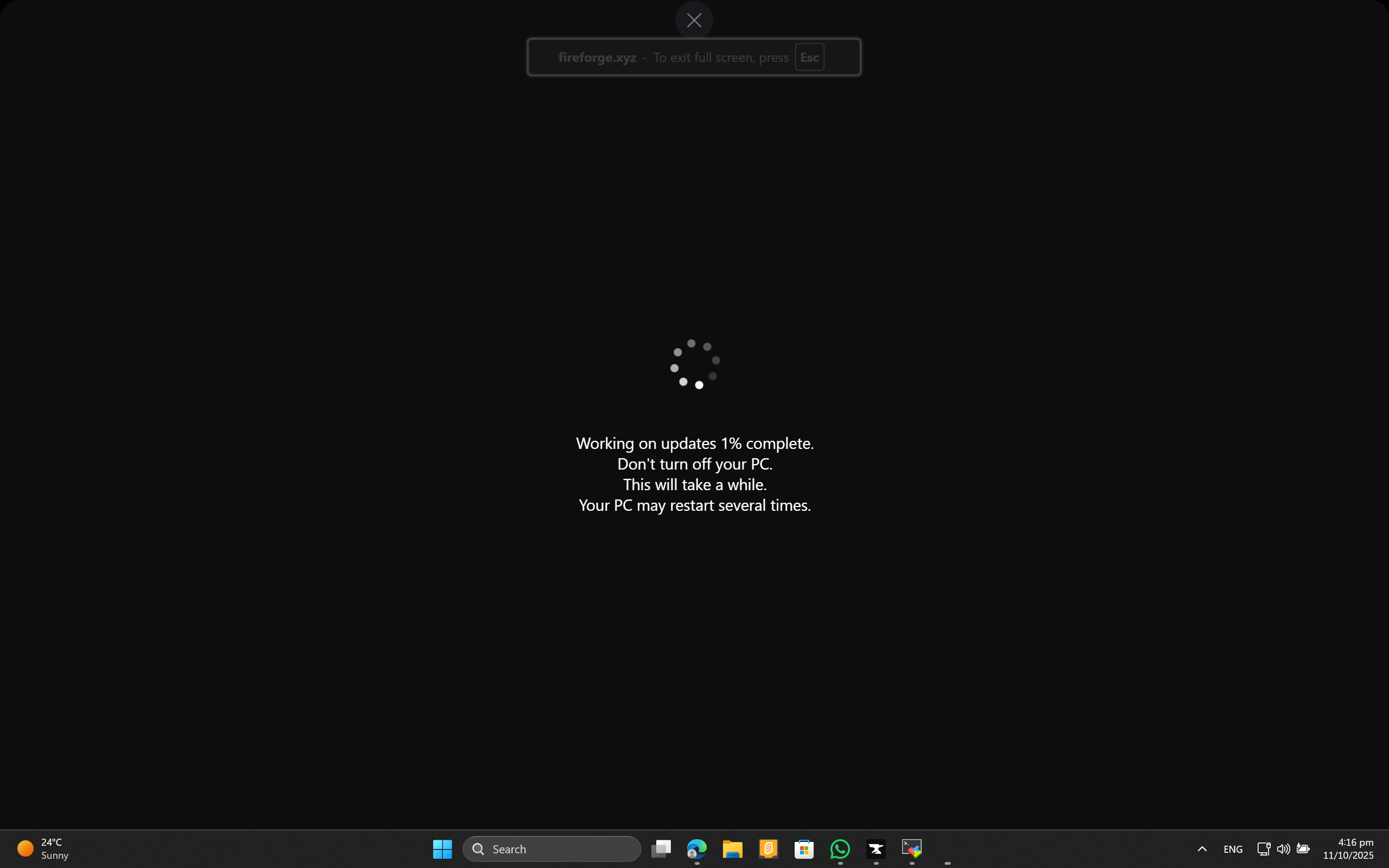Click the Esc key hint button

[x=809, y=58]
